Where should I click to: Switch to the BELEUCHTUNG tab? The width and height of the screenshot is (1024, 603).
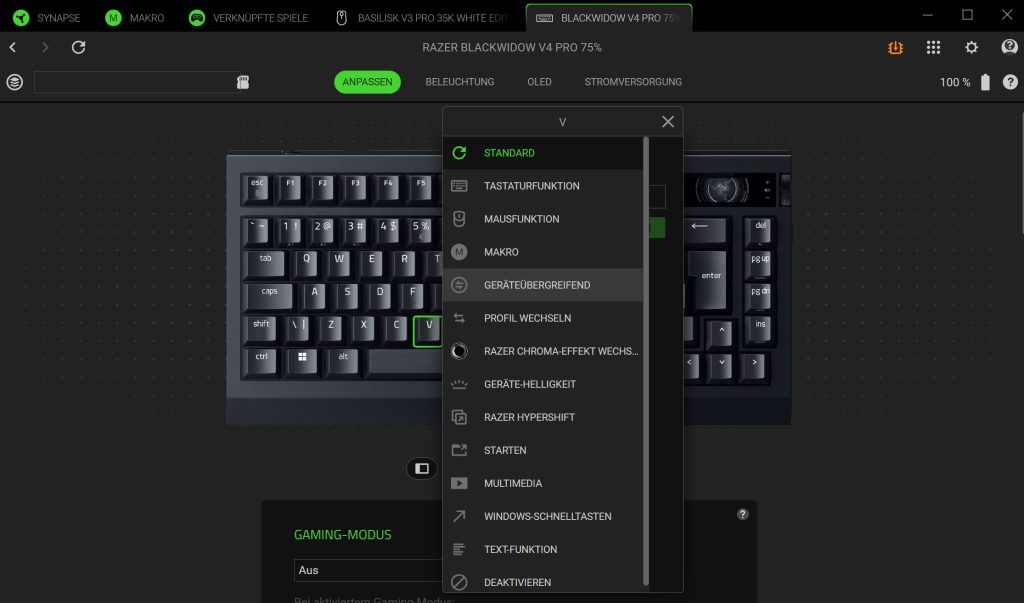(x=459, y=82)
